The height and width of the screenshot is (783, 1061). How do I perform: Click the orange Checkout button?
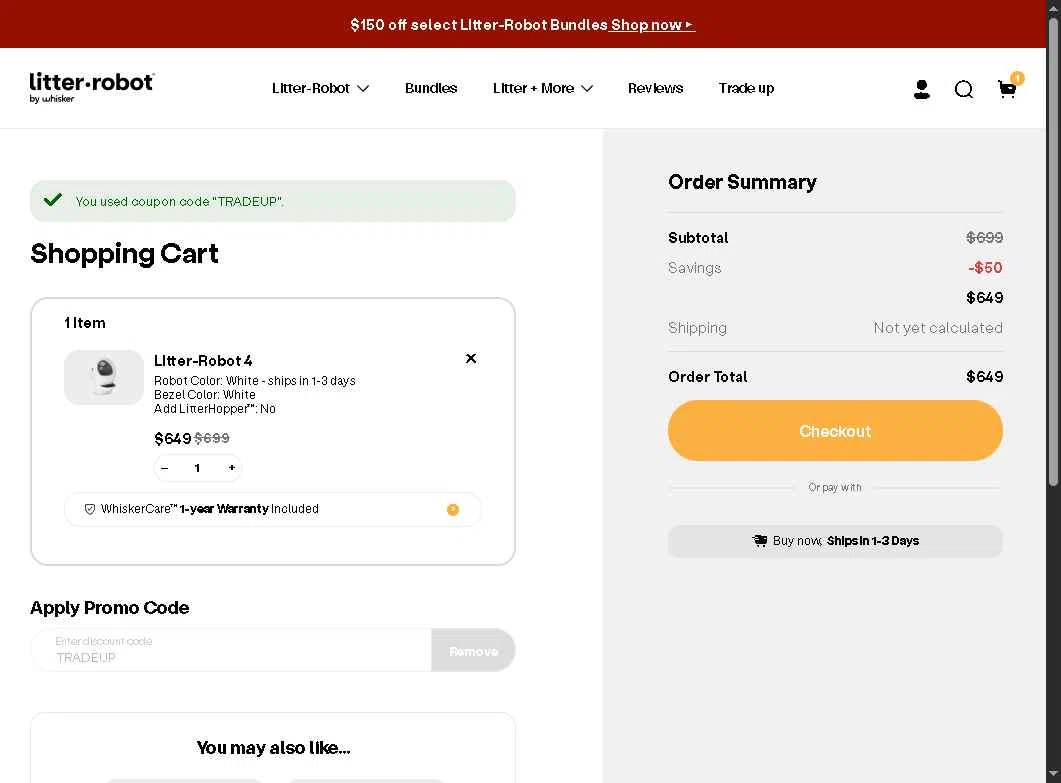click(835, 430)
